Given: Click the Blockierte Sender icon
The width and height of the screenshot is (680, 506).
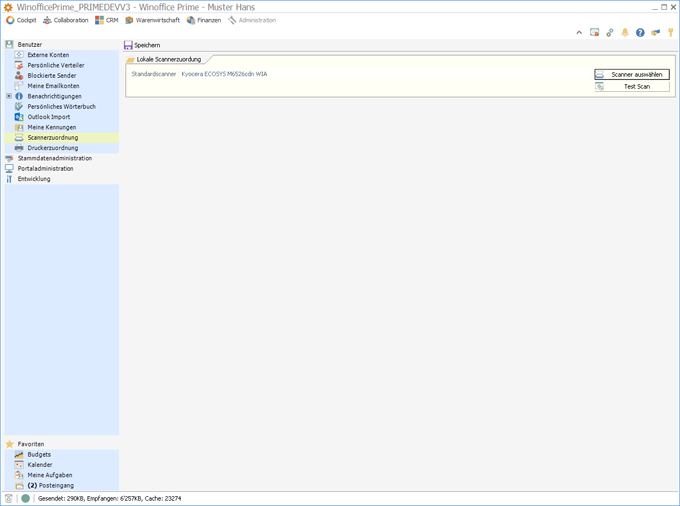Looking at the screenshot, I should click(x=19, y=75).
